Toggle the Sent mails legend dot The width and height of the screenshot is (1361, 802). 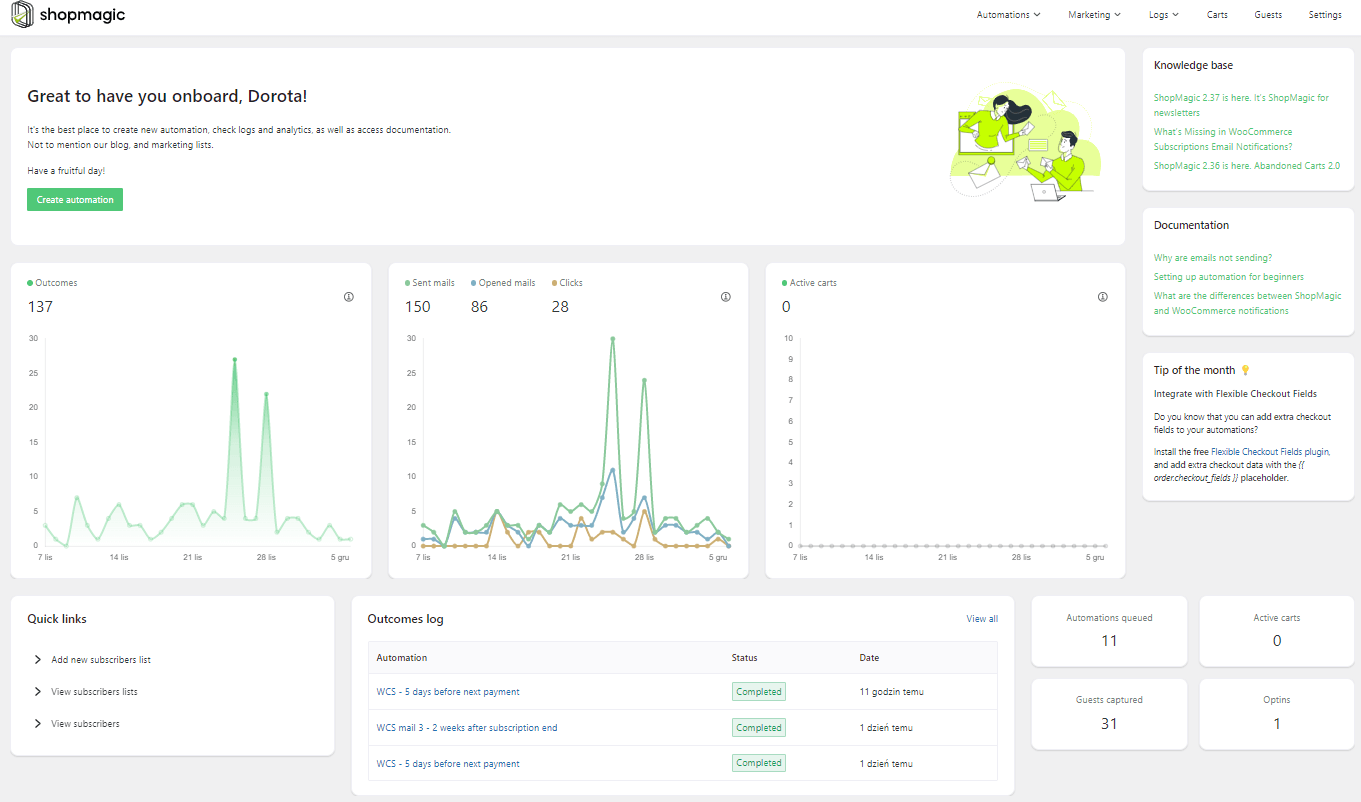point(408,283)
